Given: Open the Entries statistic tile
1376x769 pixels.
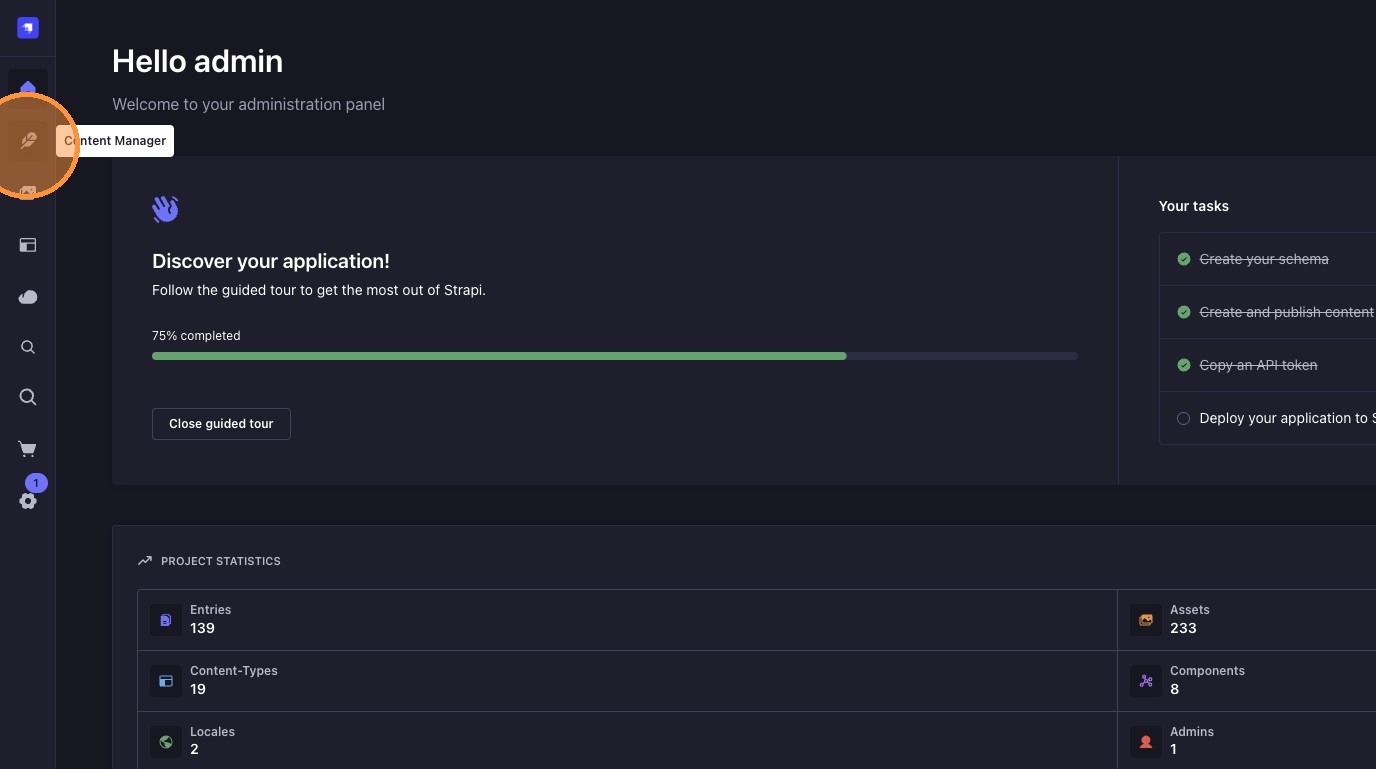Looking at the screenshot, I should 627,620.
